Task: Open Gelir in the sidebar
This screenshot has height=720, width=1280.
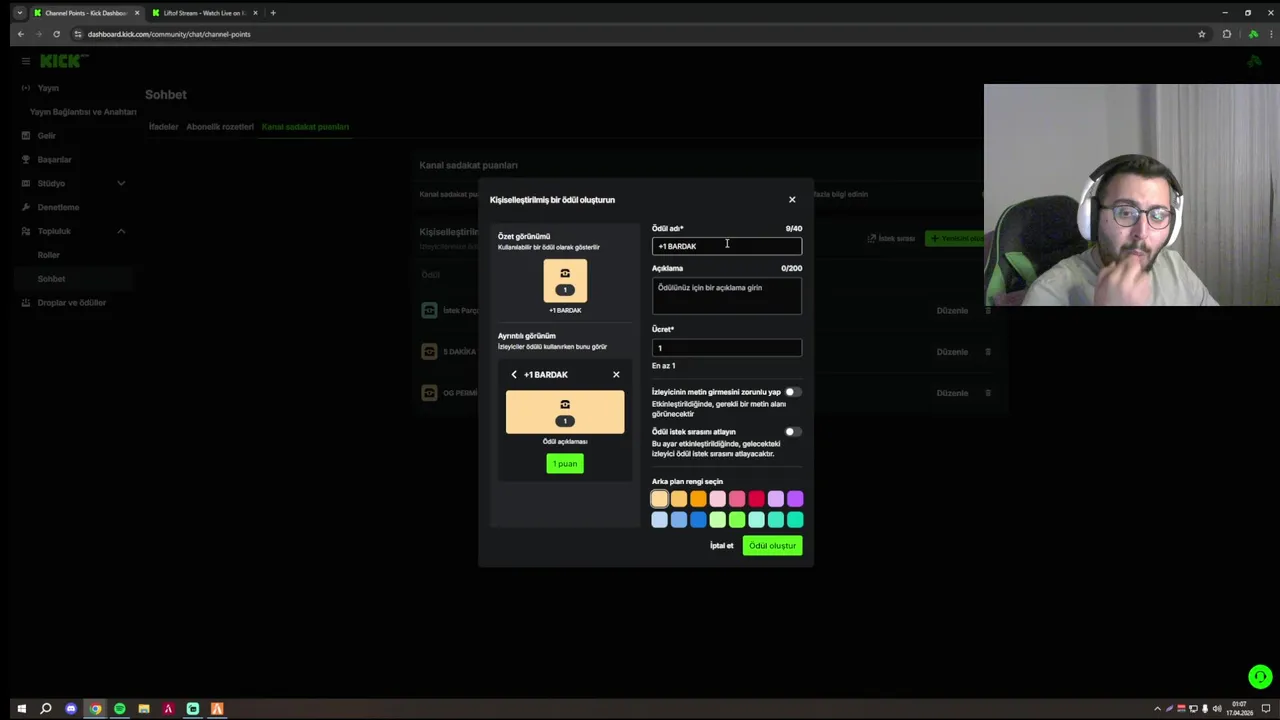Action: point(39,136)
